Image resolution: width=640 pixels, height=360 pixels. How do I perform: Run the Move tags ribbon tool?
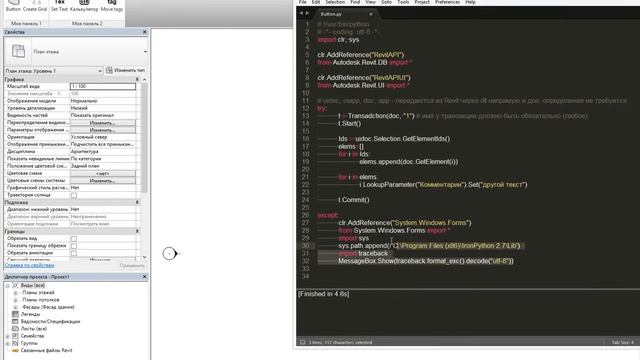[x=111, y=6]
